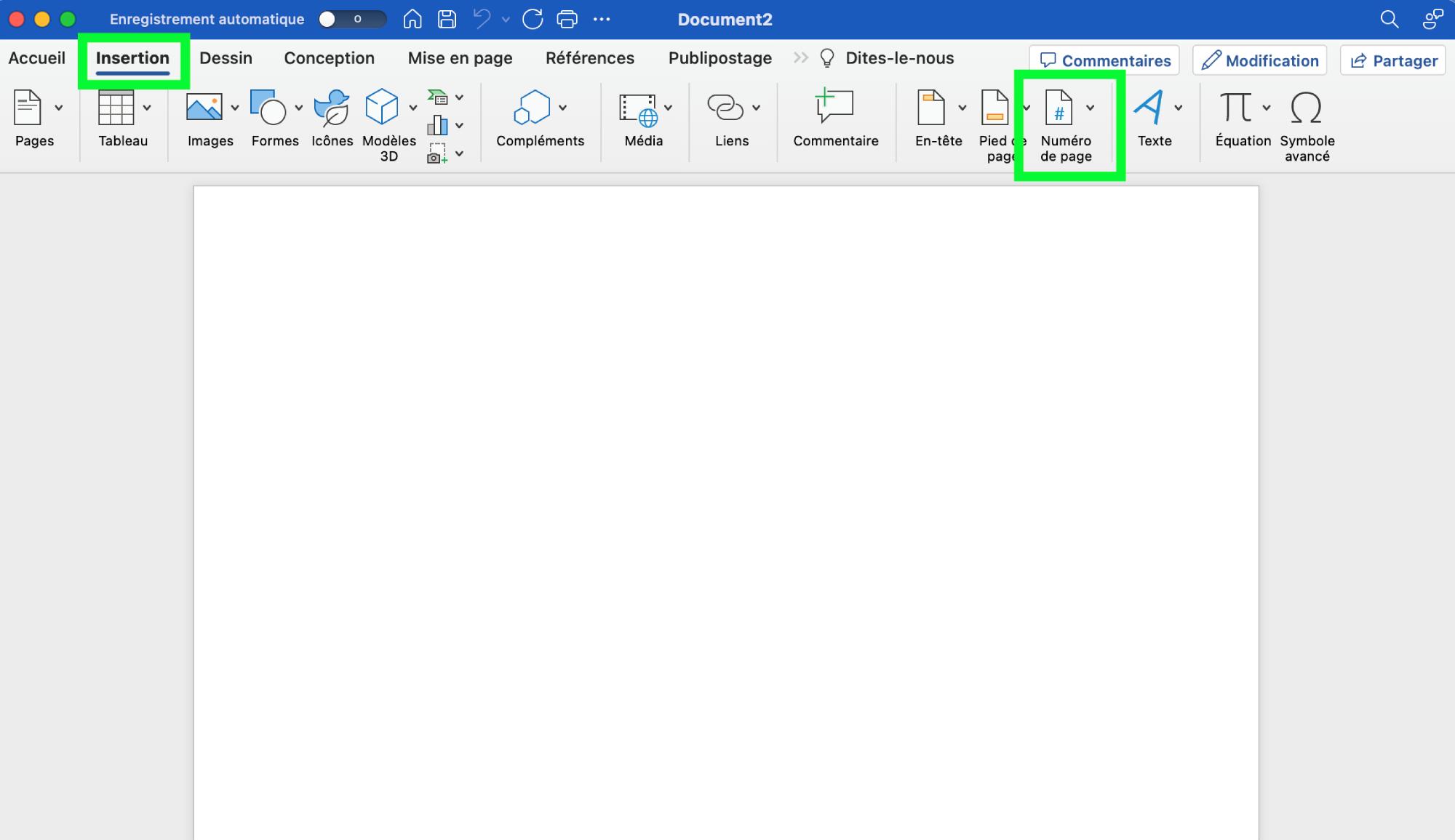Undo the last action
Image resolution: width=1455 pixels, height=840 pixels.
pyautogui.click(x=482, y=19)
